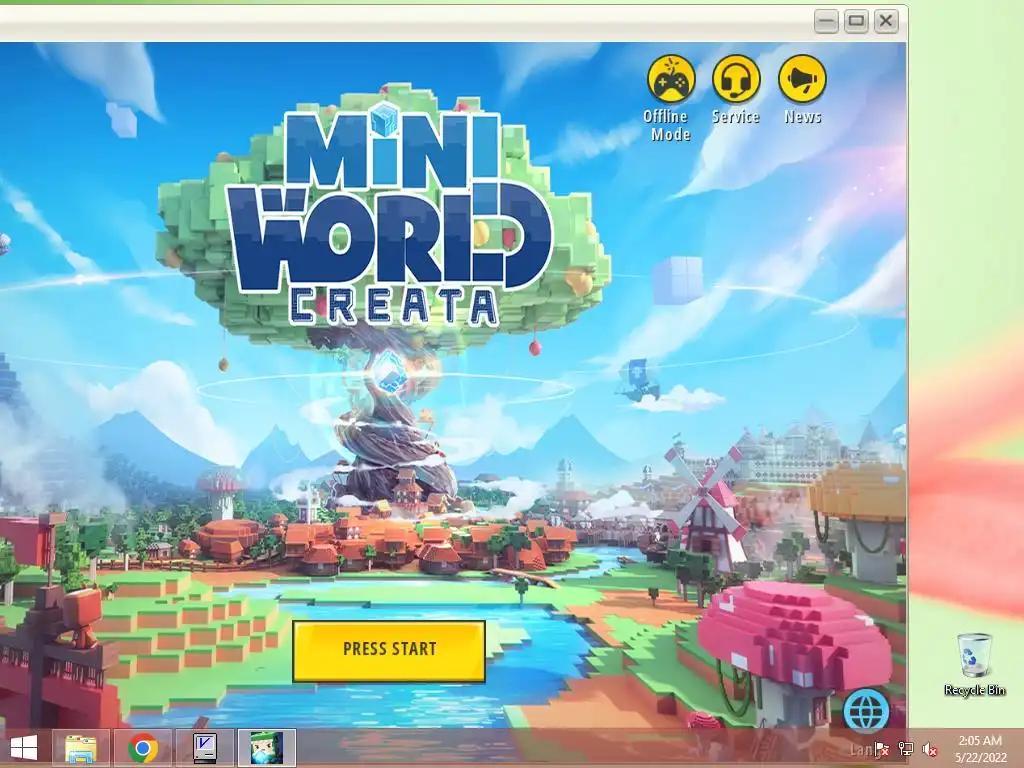Click the Action Center flag icon

882,749
